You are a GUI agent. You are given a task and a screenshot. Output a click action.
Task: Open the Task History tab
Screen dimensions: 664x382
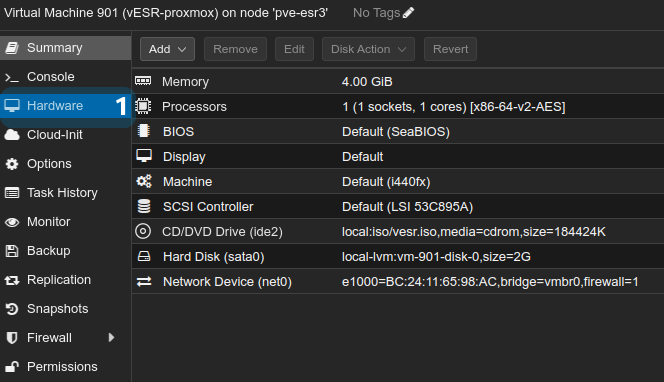point(66,193)
